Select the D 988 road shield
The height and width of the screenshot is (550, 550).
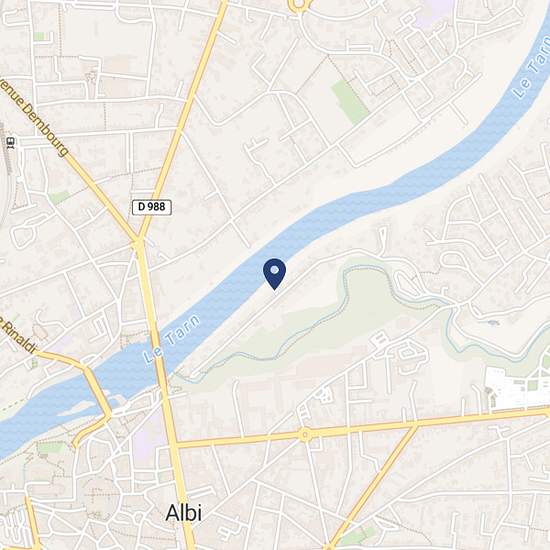[152, 207]
